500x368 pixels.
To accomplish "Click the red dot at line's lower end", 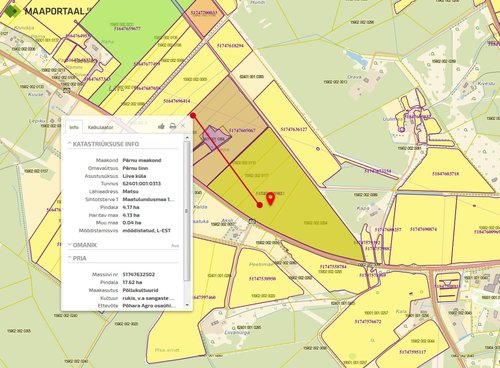I will [x=260, y=205].
